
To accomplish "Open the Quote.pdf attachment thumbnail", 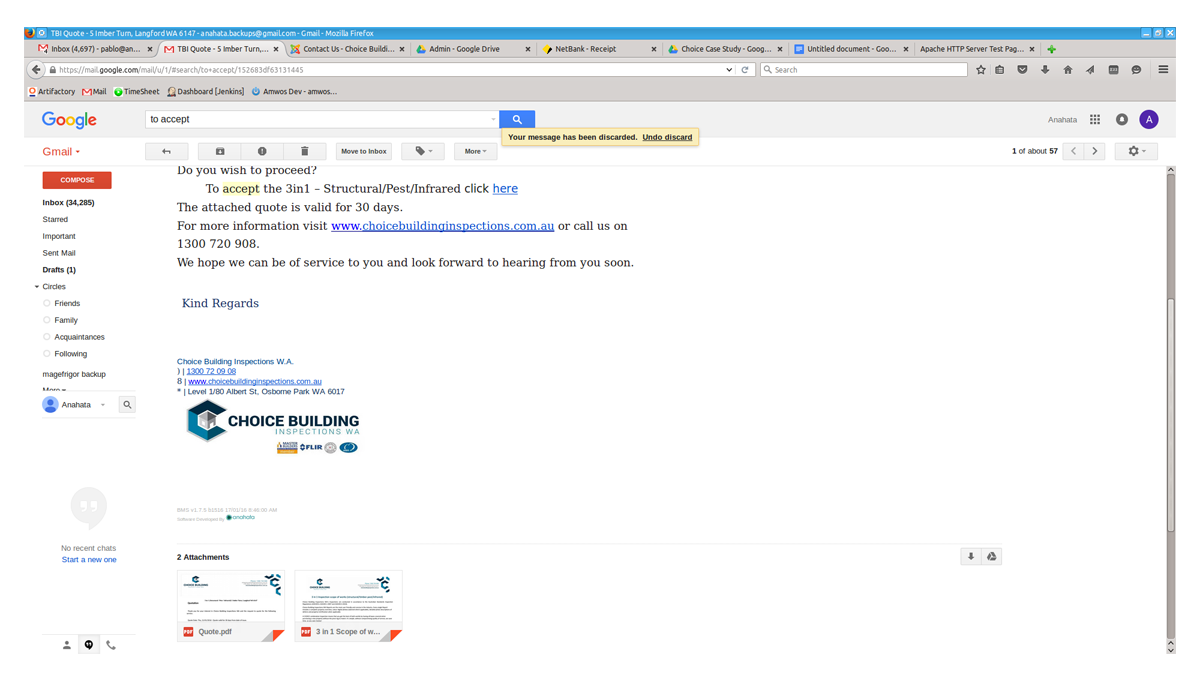I will tap(231, 605).
